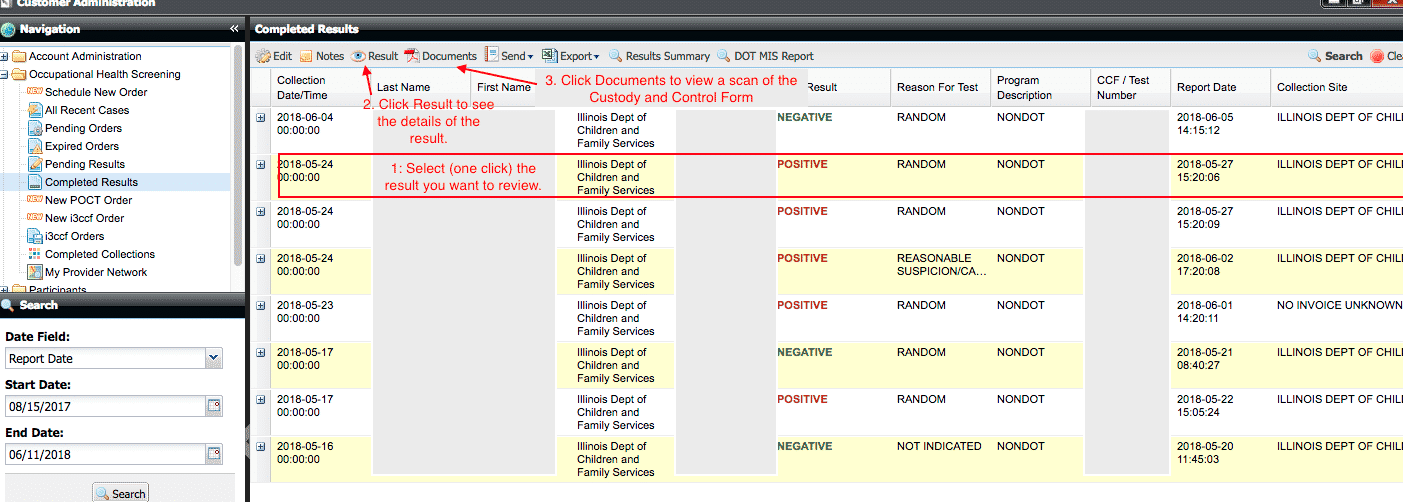
Task: Click the Search button in results toolbar
Action: [1335, 56]
